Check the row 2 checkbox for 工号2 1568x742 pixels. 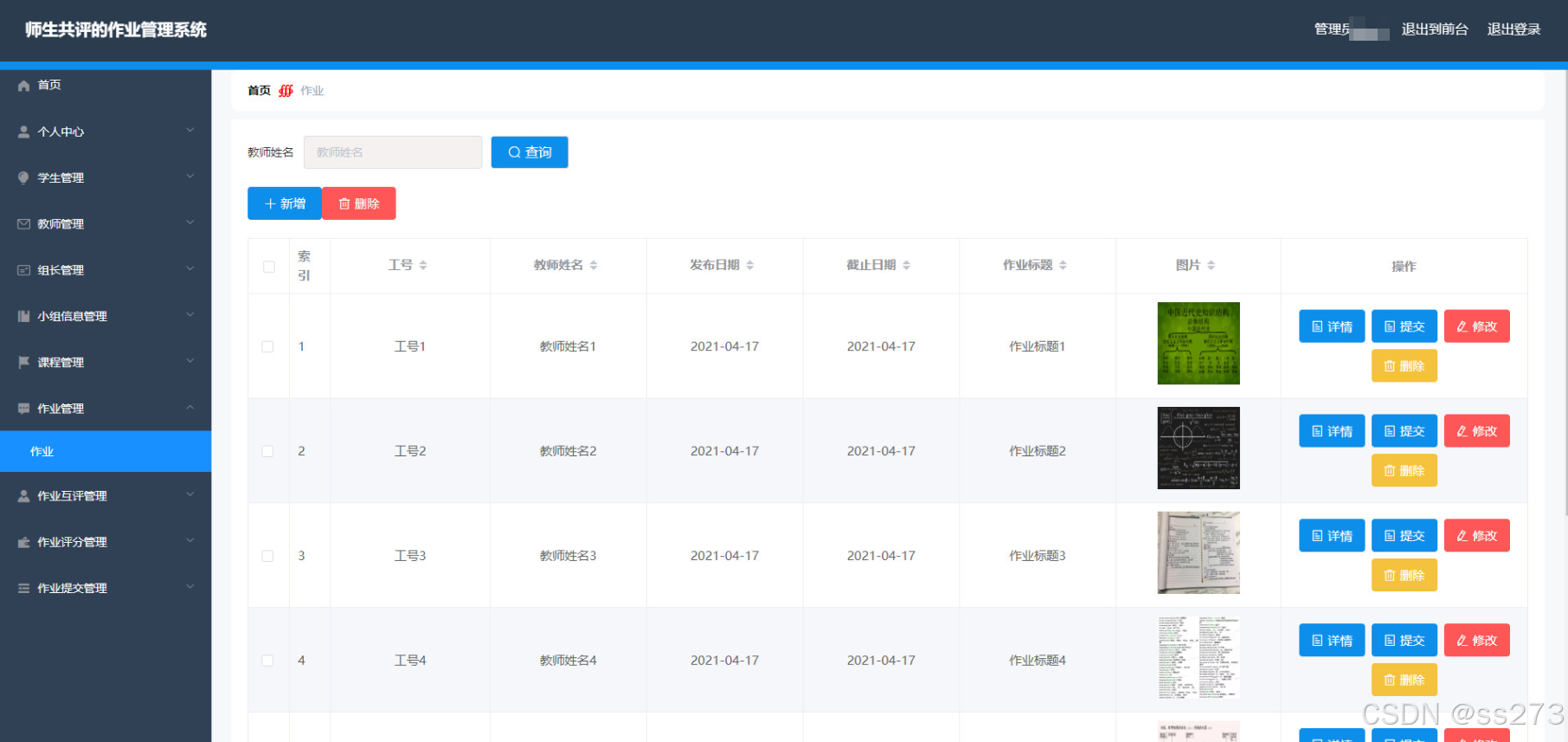[267, 451]
